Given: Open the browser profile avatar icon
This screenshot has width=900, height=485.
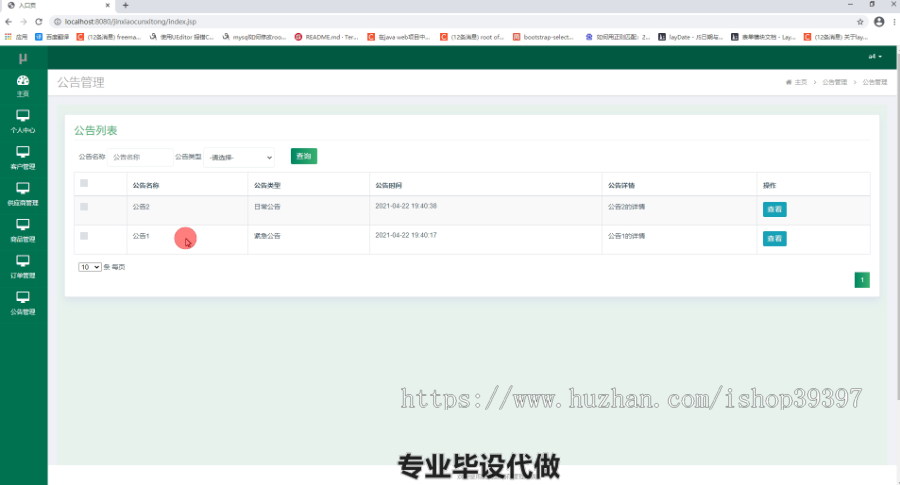Looking at the screenshot, I should click(x=879, y=22).
